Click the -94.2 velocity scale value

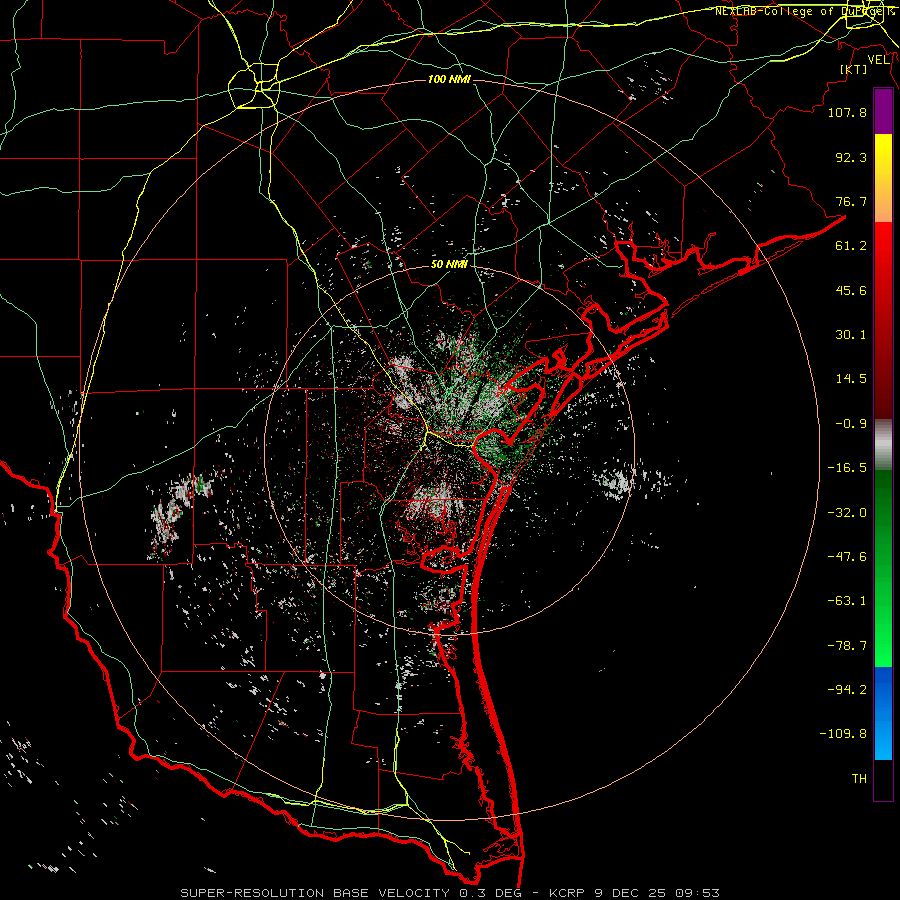tap(847, 689)
